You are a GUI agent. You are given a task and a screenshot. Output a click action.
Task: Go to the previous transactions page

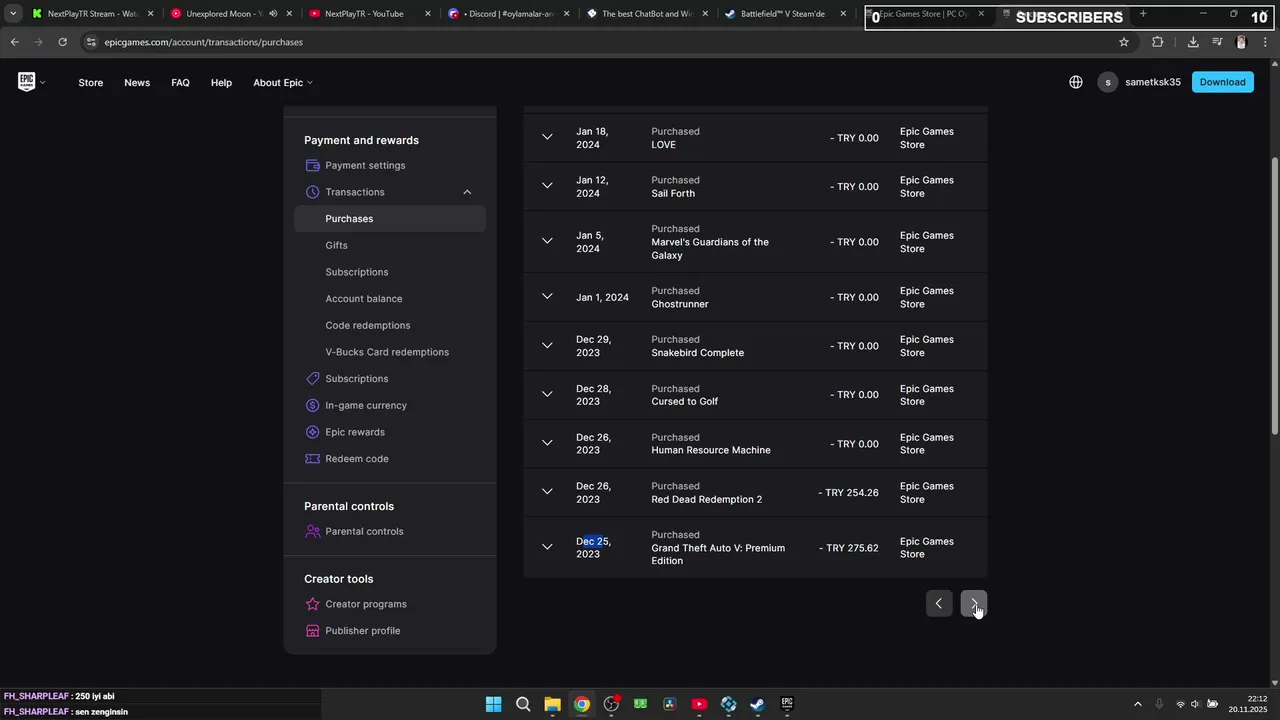(938, 603)
